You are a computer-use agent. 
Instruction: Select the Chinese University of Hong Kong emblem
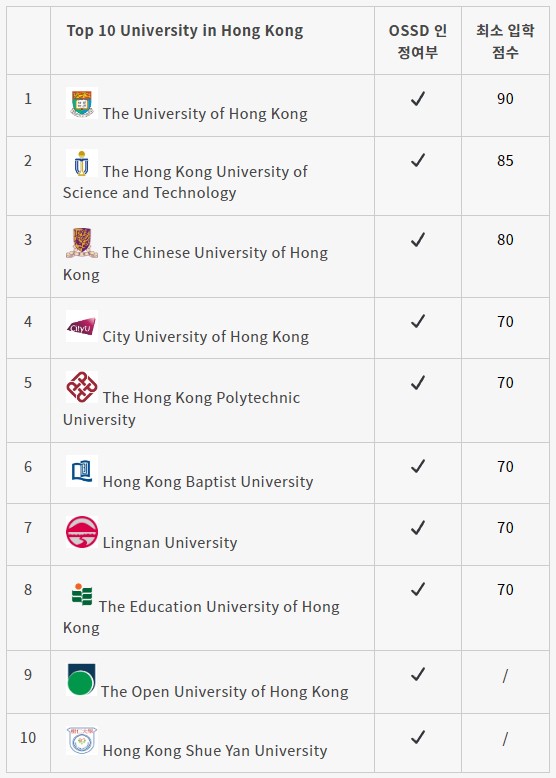82,243
